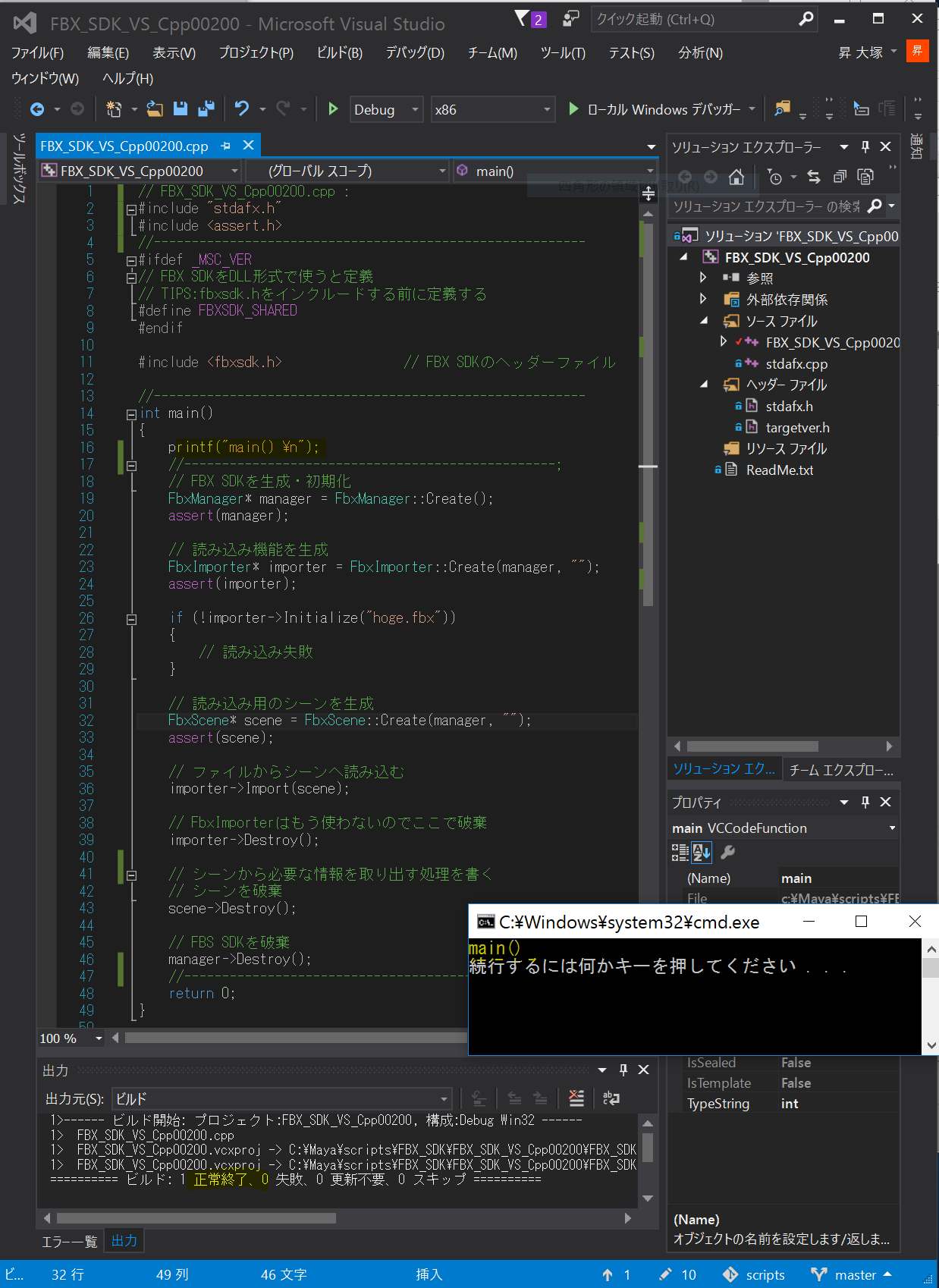Click the Home icon in Solution Explorer
The width and height of the screenshot is (939, 1288).
tap(736, 177)
